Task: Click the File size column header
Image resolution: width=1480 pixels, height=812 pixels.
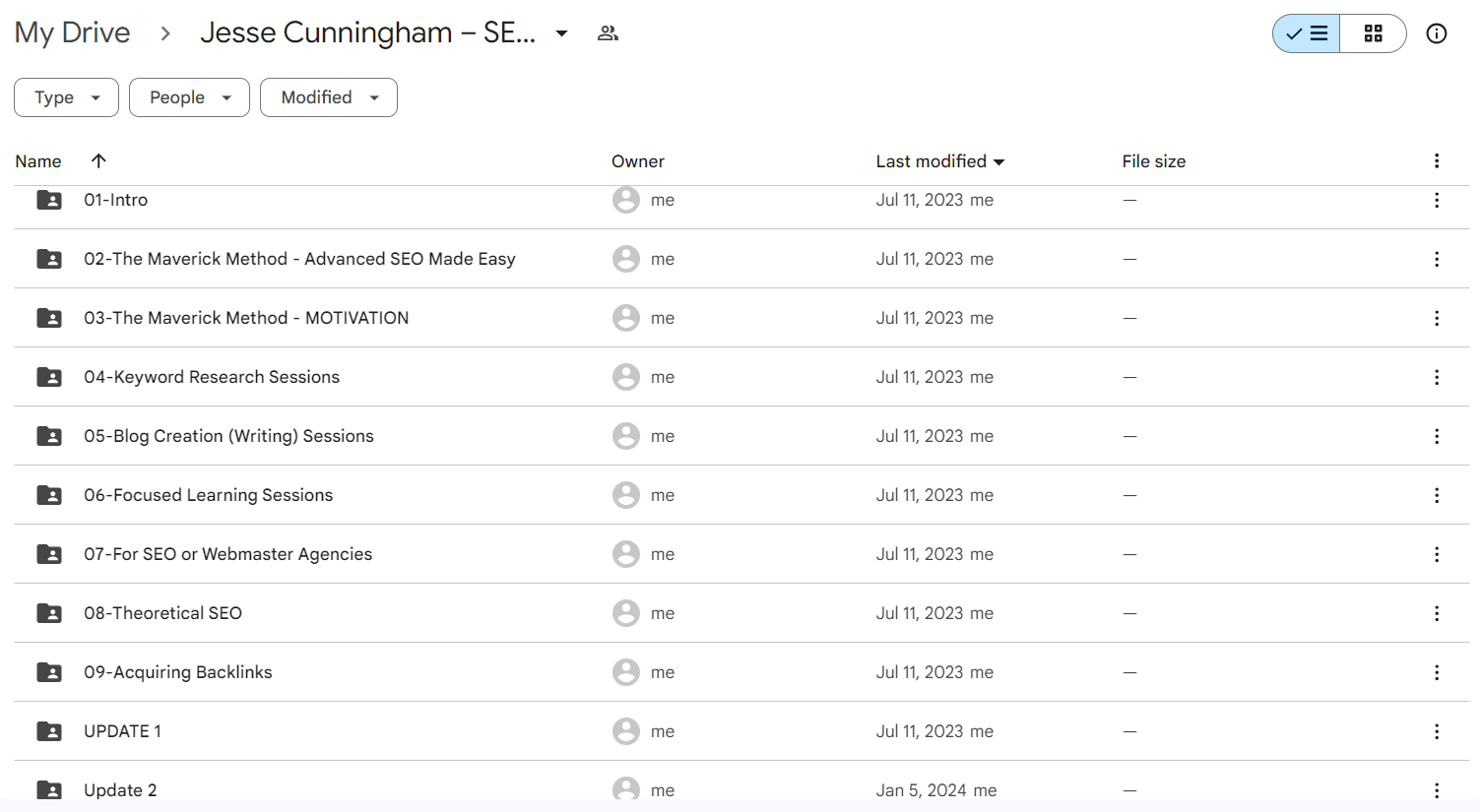Action: (x=1154, y=161)
